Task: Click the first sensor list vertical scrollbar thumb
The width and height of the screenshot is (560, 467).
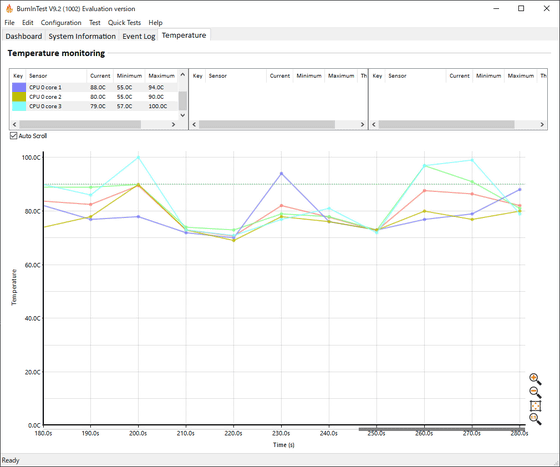Action: coord(182,100)
